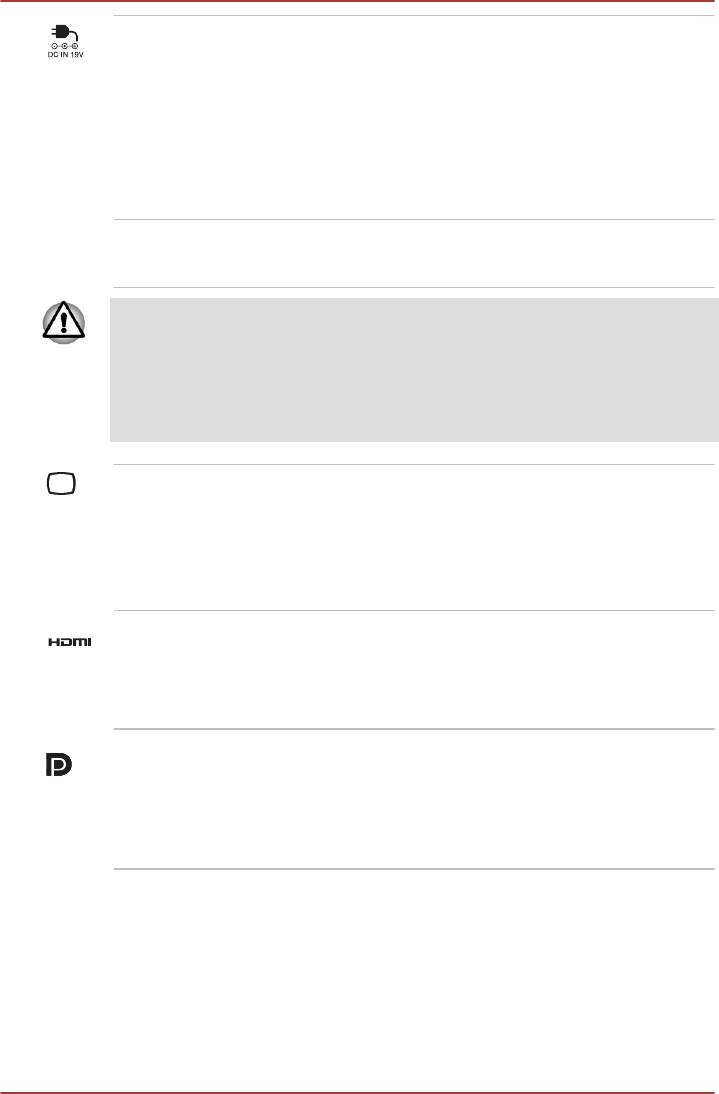This screenshot has width=719, height=1094.
Task: Click the red header line at page top
Action: tap(359, 2)
